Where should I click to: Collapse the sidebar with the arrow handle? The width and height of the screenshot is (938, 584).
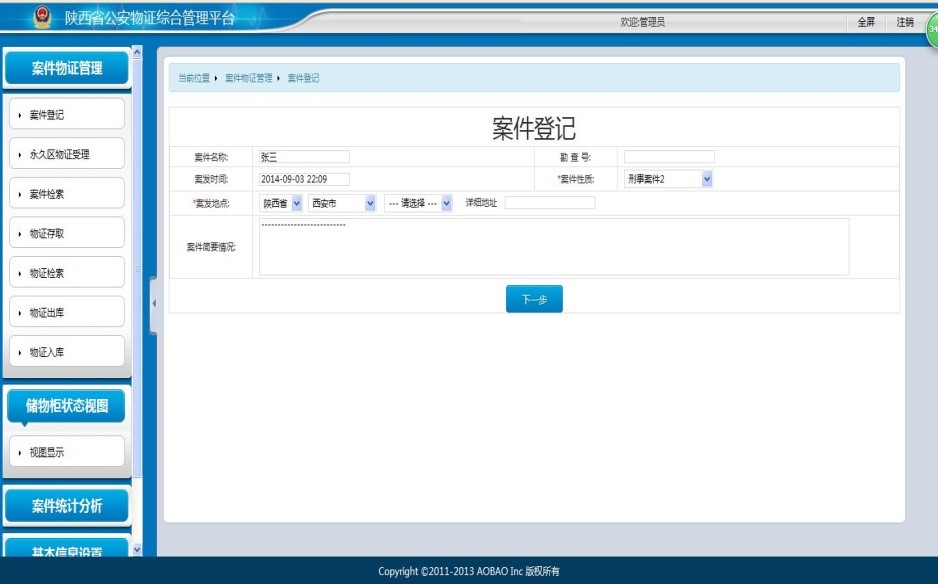click(154, 302)
